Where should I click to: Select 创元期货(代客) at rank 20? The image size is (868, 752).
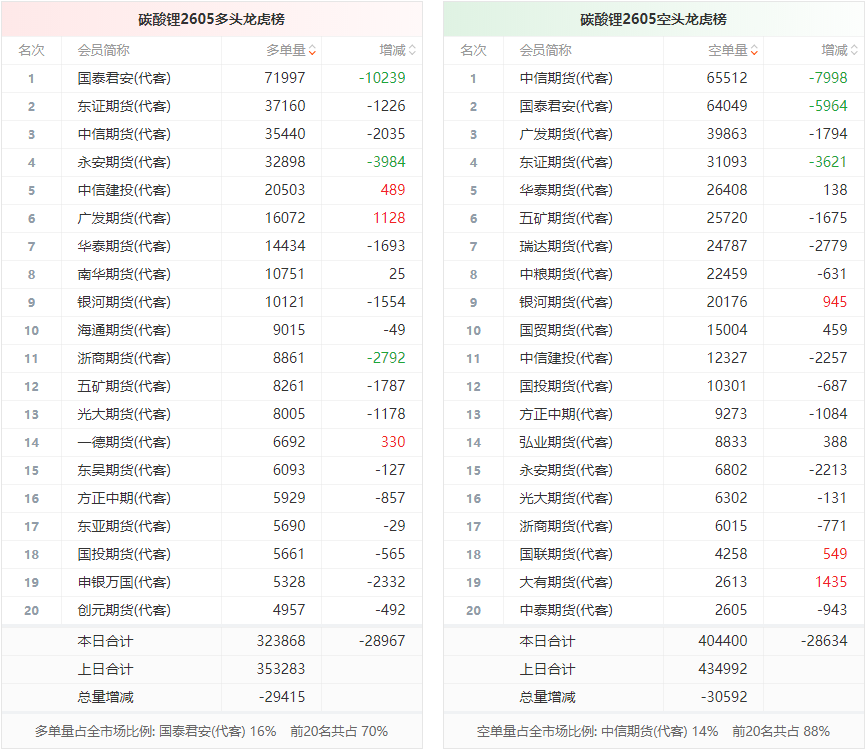pyautogui.click(x=124, y=610)
